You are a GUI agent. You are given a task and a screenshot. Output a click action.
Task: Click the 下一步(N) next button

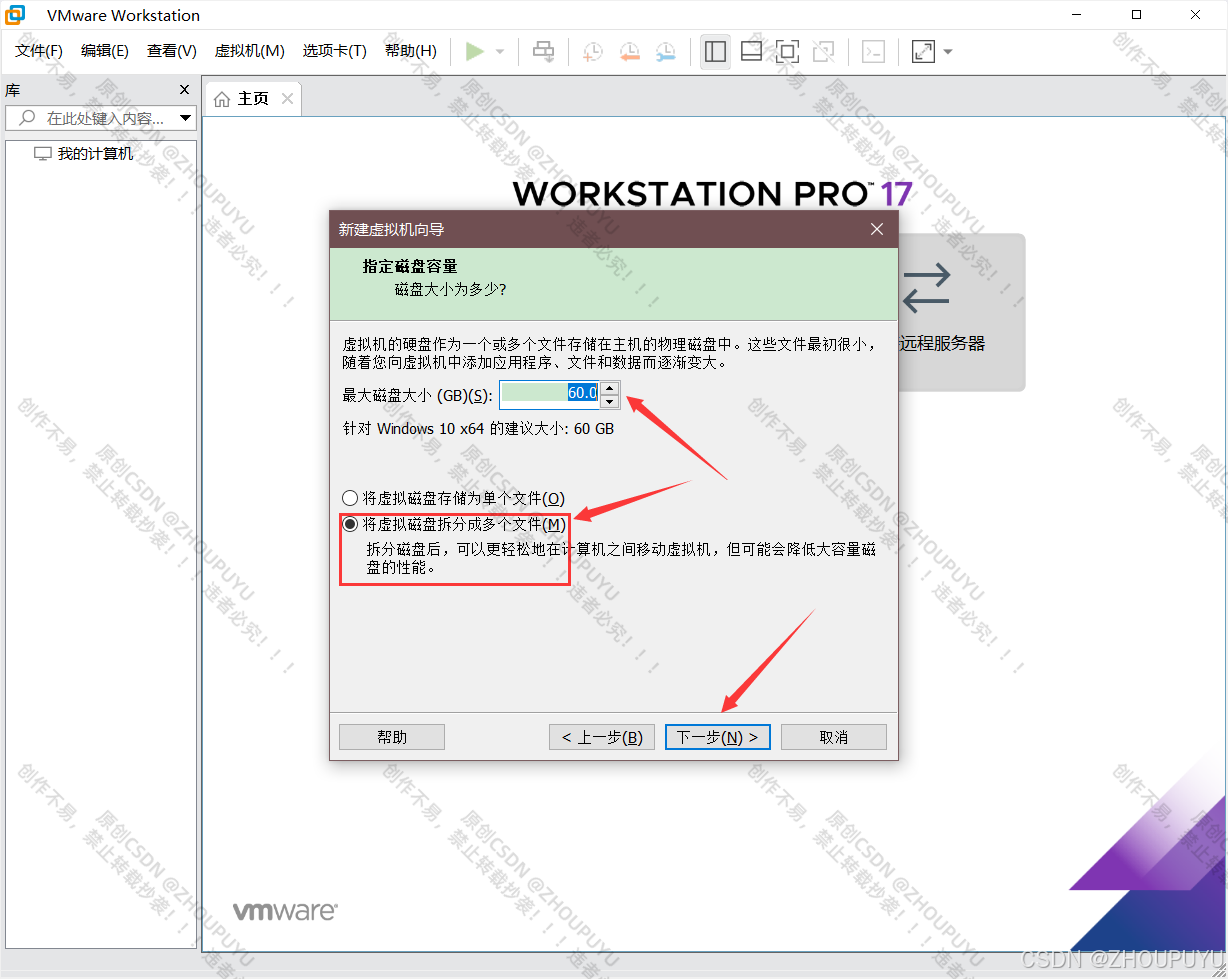pos(717,737)
